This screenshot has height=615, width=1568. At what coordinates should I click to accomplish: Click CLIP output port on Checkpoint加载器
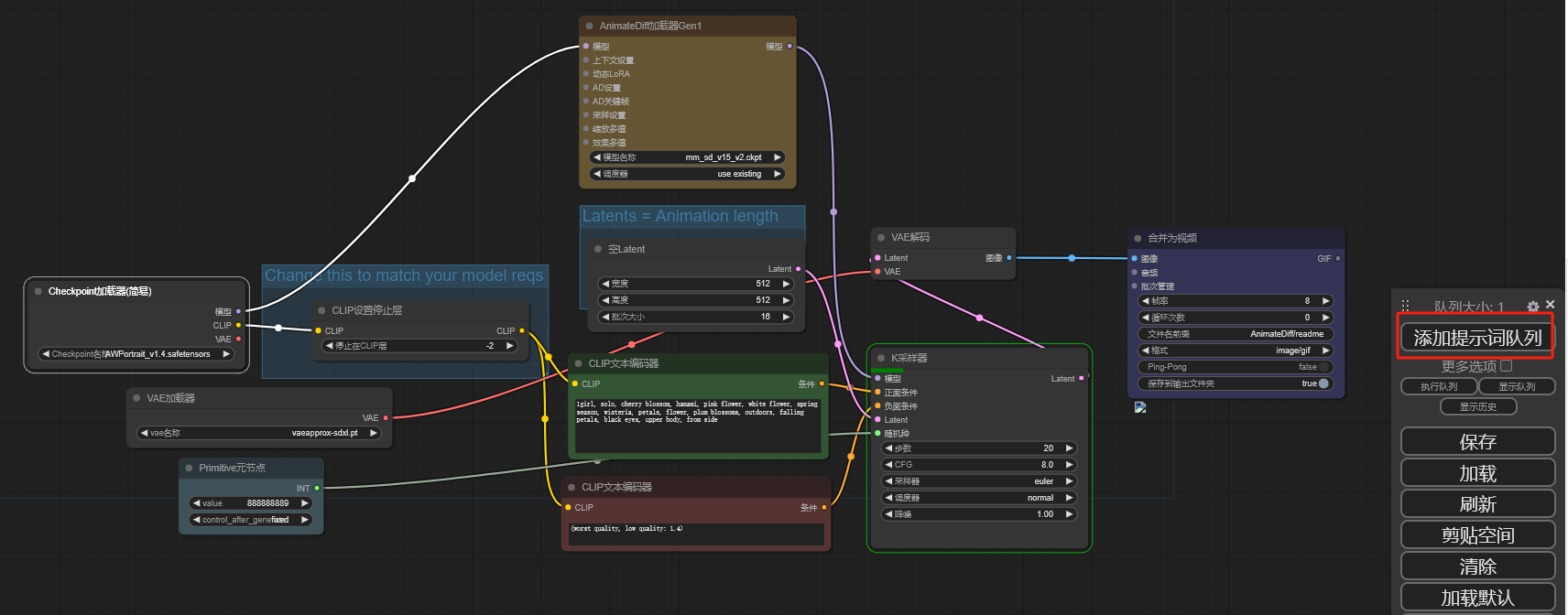tap(238, 326)
